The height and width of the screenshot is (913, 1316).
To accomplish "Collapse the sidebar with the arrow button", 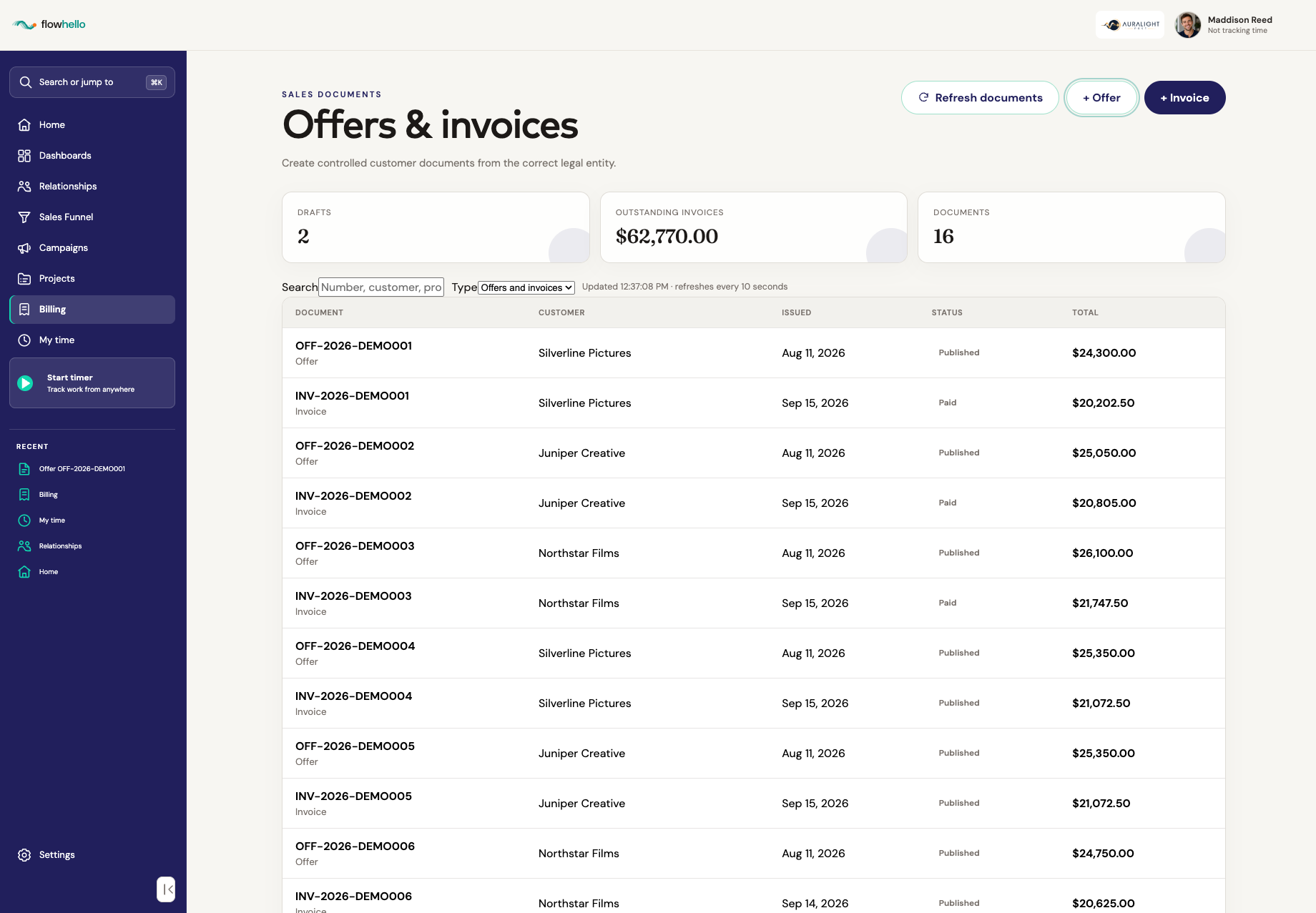I will tap(166, 889).
